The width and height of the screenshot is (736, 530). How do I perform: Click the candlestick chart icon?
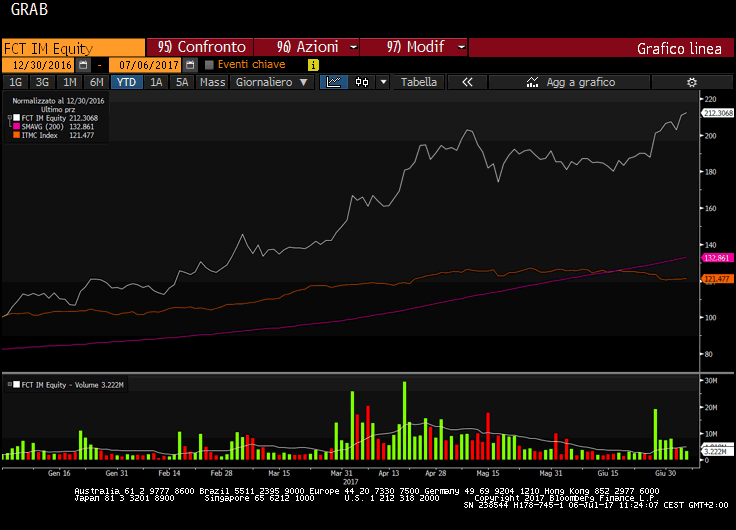click(361, 82)
